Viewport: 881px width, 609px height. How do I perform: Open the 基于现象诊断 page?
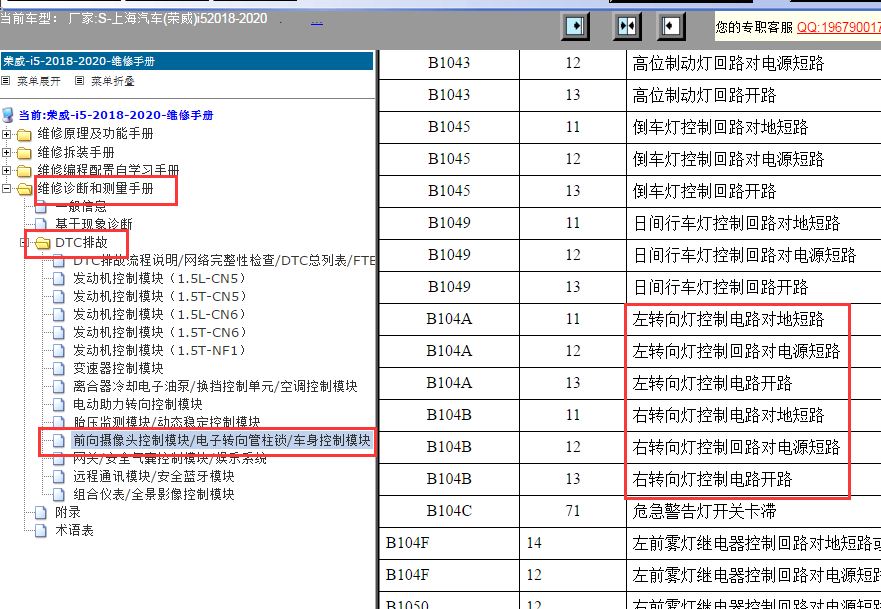tap(94, 224)
